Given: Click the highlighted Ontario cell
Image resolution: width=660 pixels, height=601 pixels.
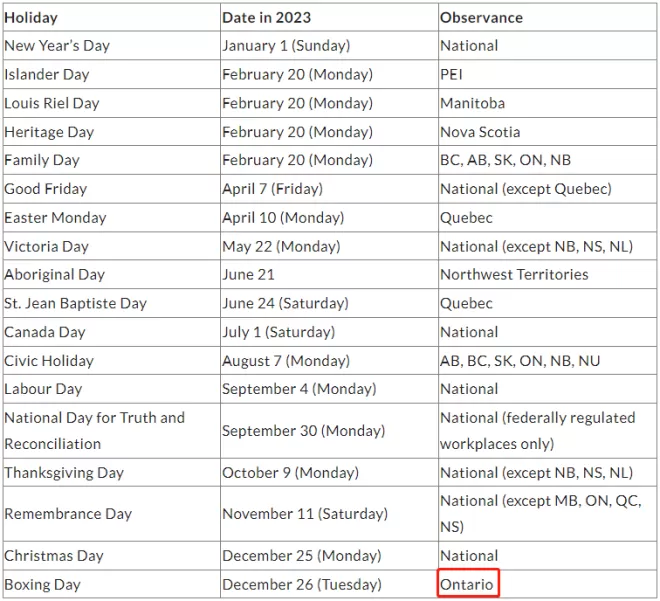Looking at the screenshot, I should point(468,583).
